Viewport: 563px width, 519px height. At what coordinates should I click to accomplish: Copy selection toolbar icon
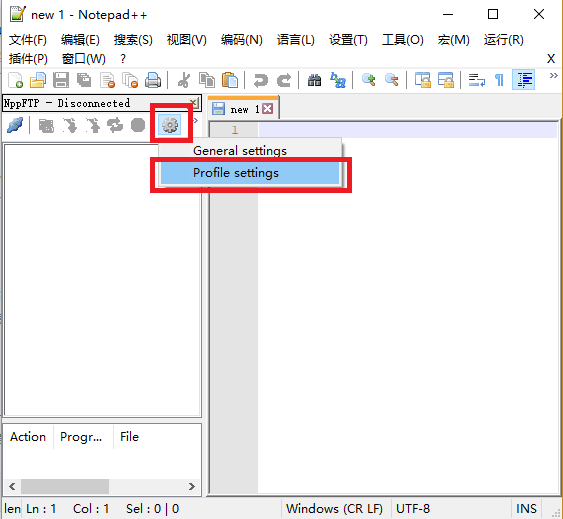pyautogui.click(x=207, y=80)
